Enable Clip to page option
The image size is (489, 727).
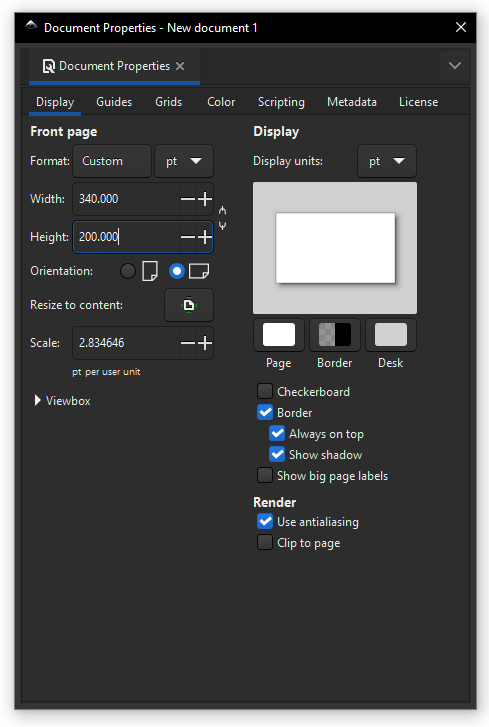point(265,542)
